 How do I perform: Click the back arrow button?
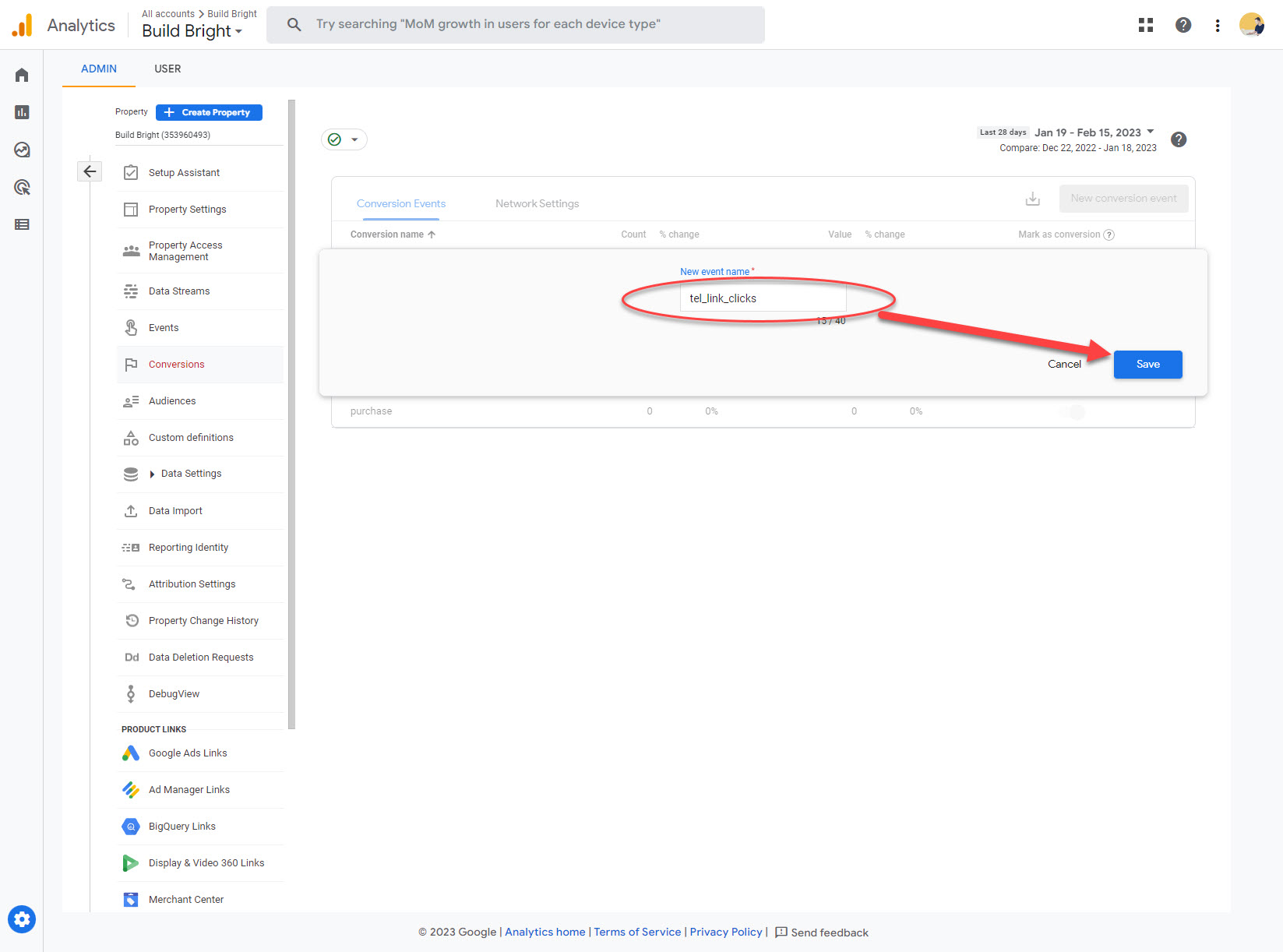point(90,171)
